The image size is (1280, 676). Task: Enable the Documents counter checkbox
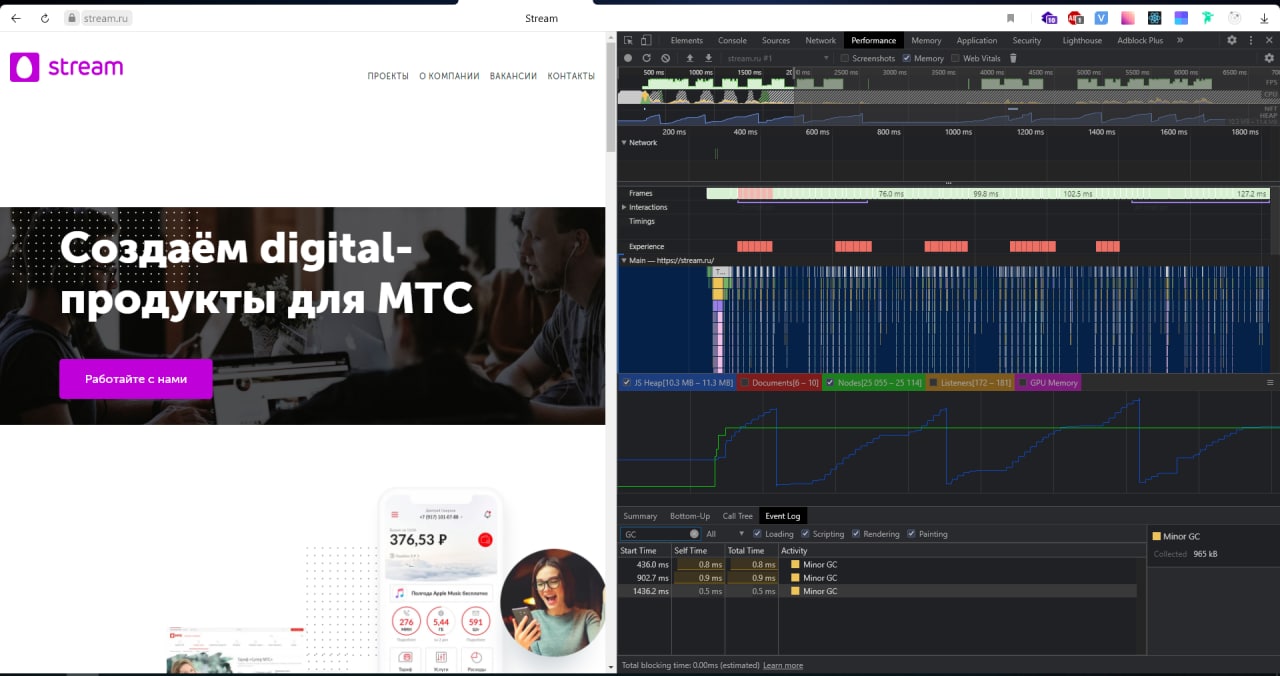click(x=744, y=382)
